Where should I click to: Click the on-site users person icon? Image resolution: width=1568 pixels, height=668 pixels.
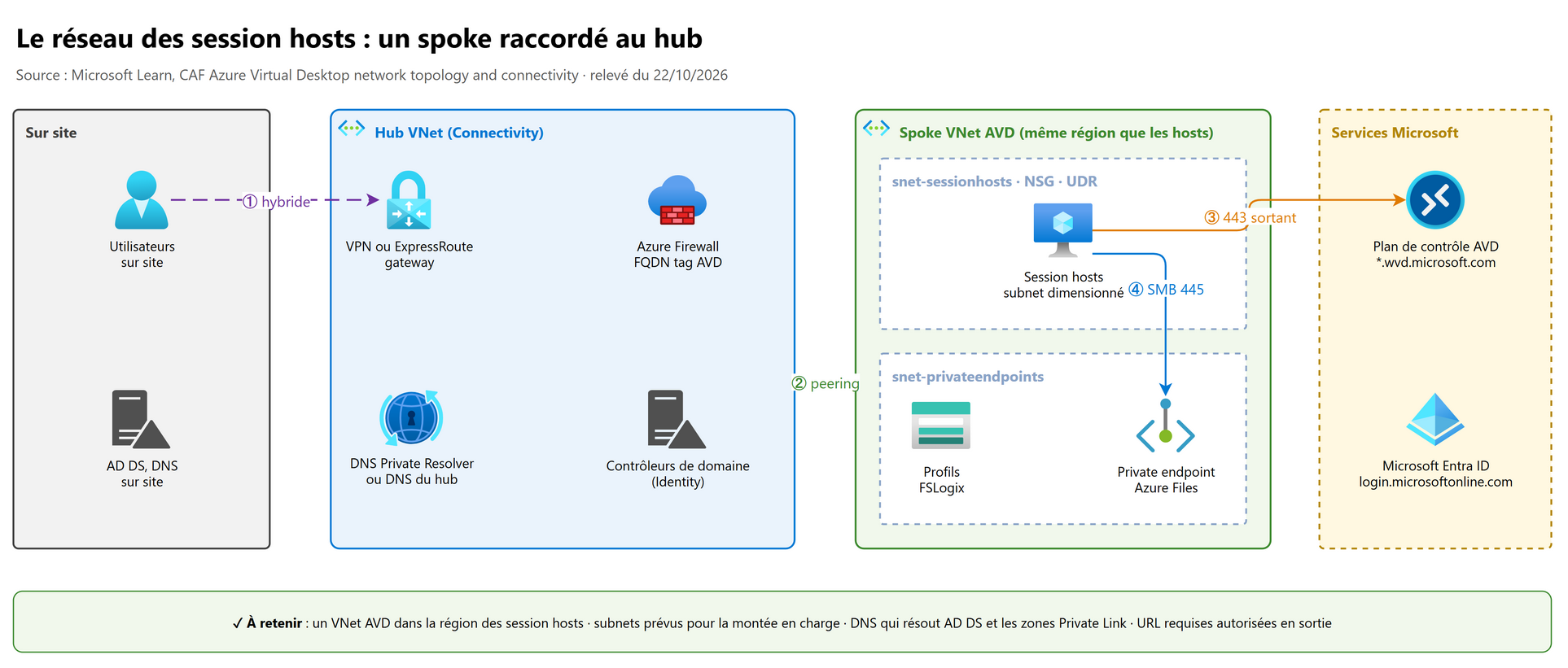[142, 199]
